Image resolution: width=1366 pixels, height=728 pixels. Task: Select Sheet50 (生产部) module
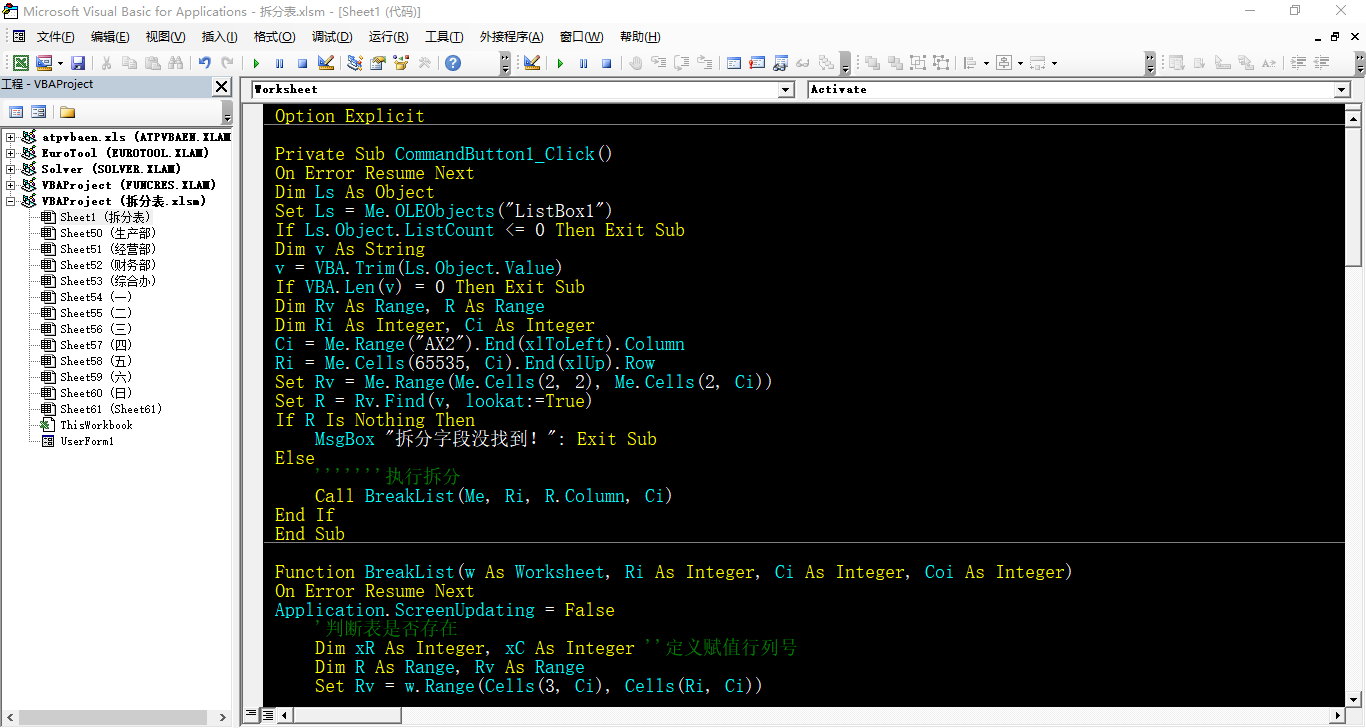pyautogui.click(x=99, y=233)
